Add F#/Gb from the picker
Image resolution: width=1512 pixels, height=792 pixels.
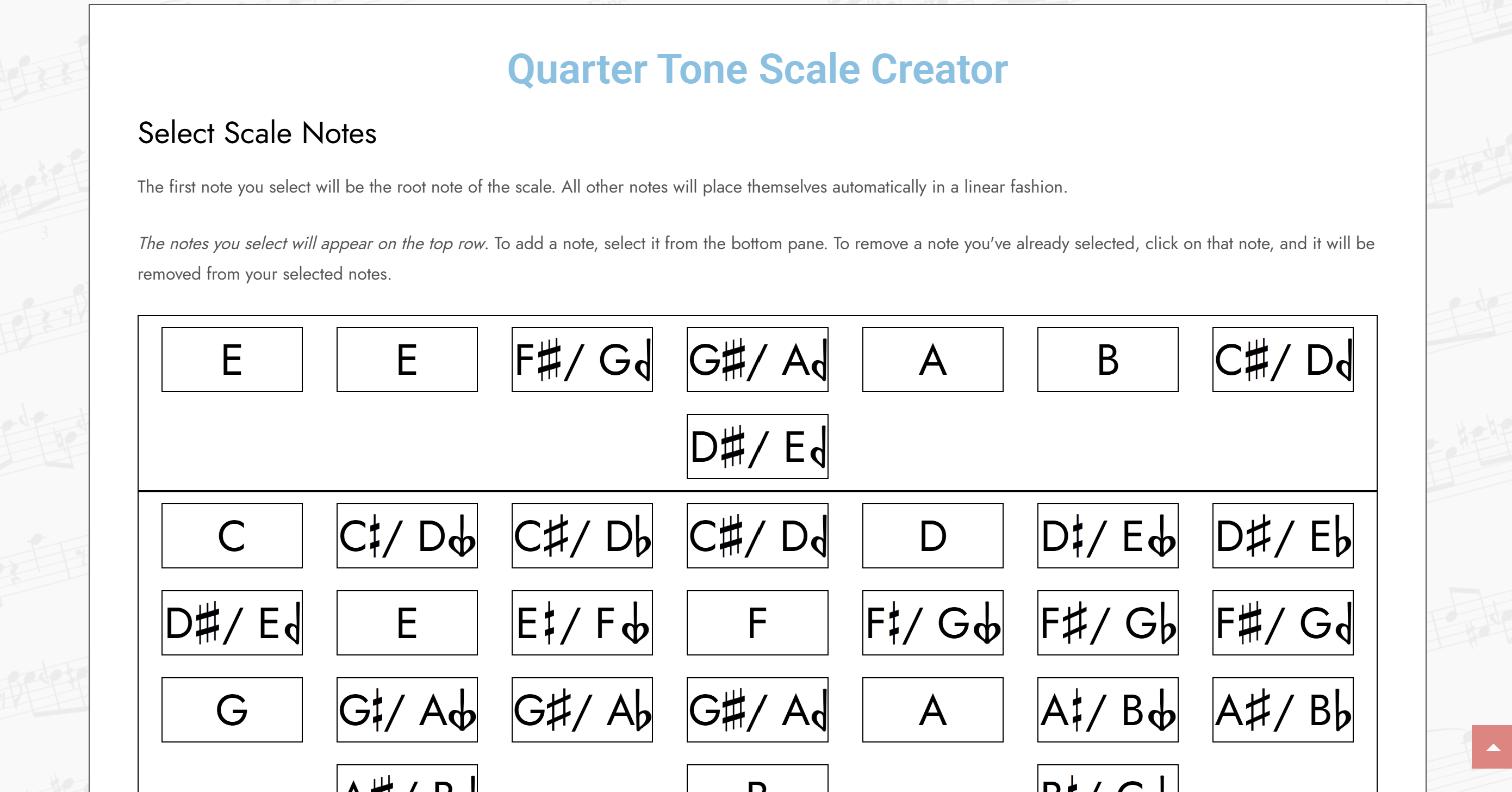1107,622
